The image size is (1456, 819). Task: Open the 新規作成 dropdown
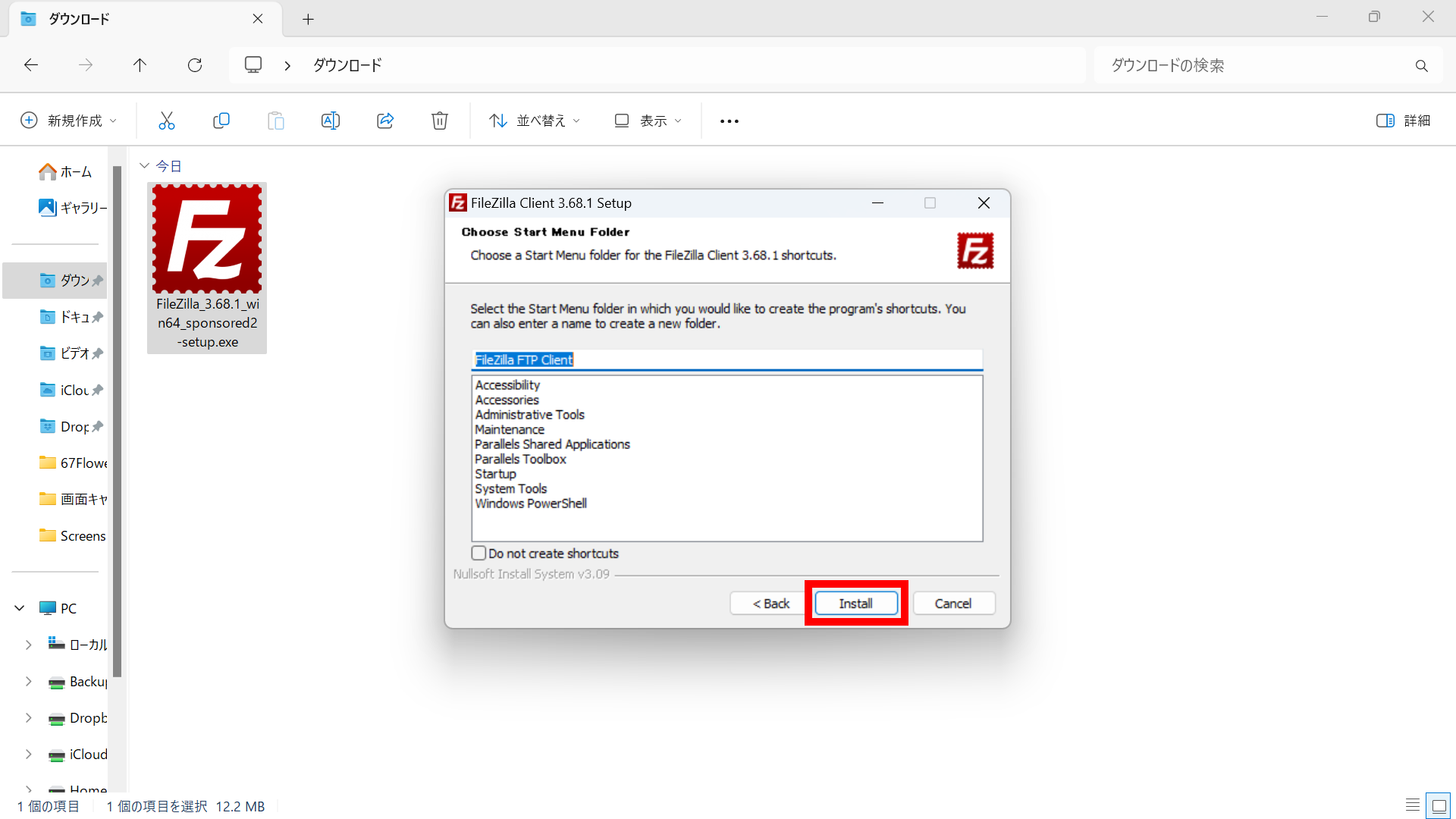coord(69,121)
